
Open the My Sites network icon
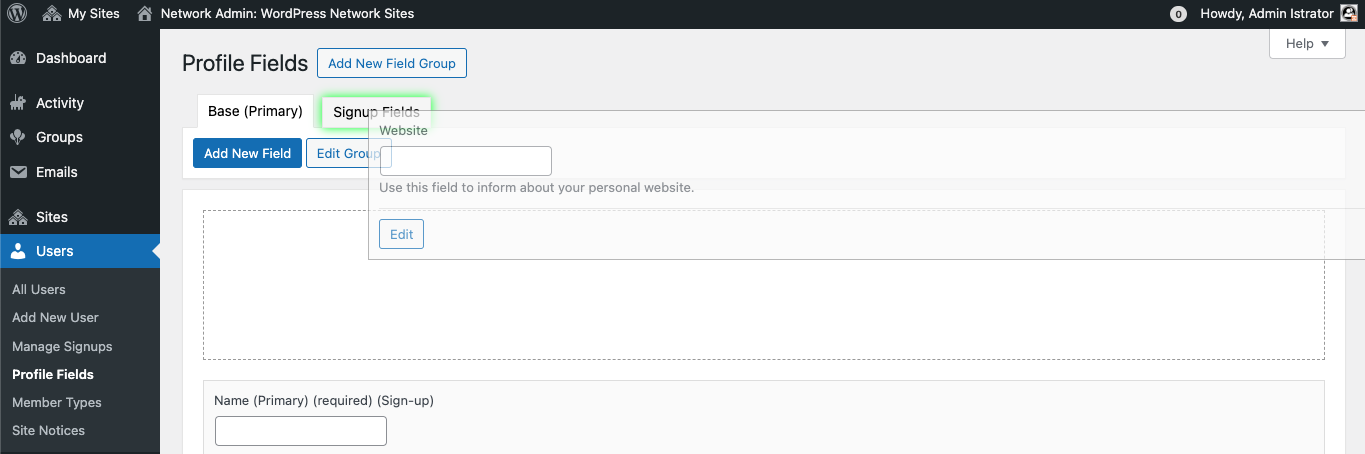pyautogui.click(x=52, y=14)
